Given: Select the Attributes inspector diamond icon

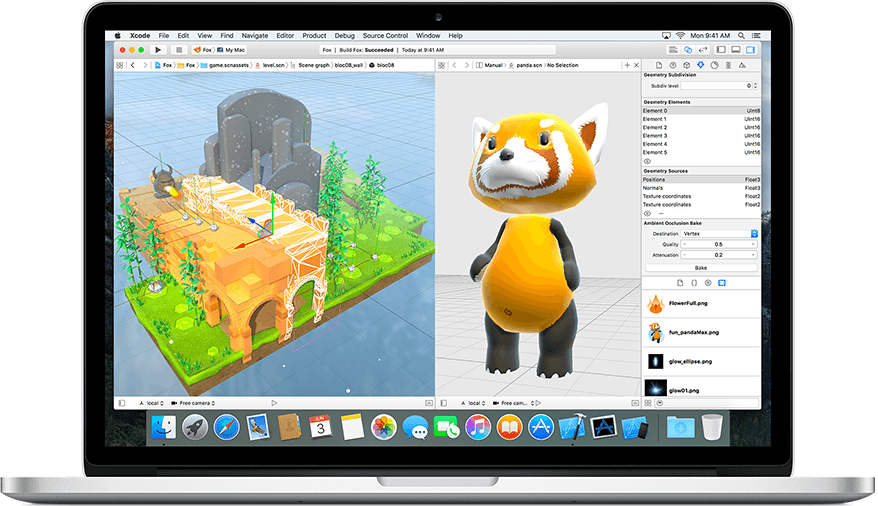Looking at the screenshot, I should (x=700, y=65).
